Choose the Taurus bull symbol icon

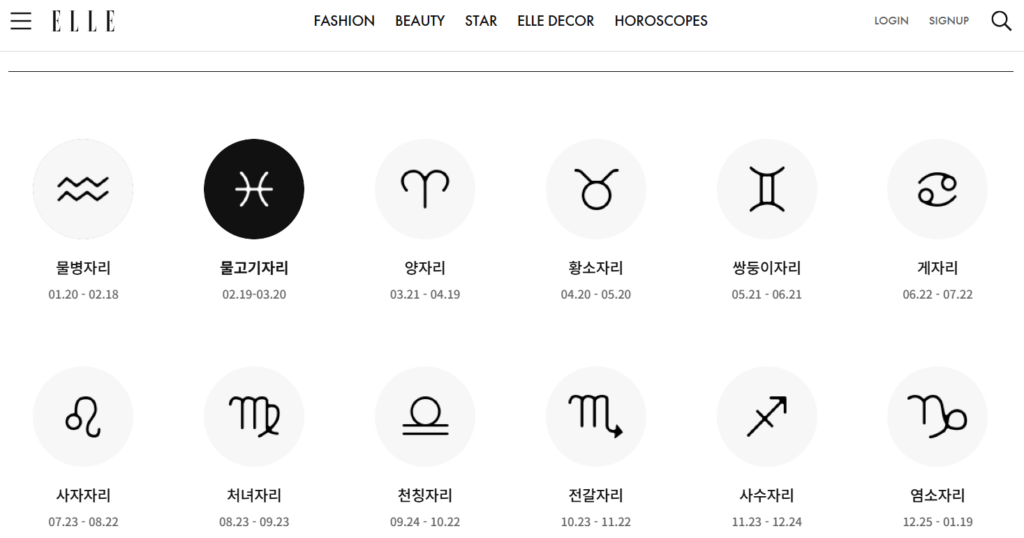pyautogui.click(x=596, y=189)
